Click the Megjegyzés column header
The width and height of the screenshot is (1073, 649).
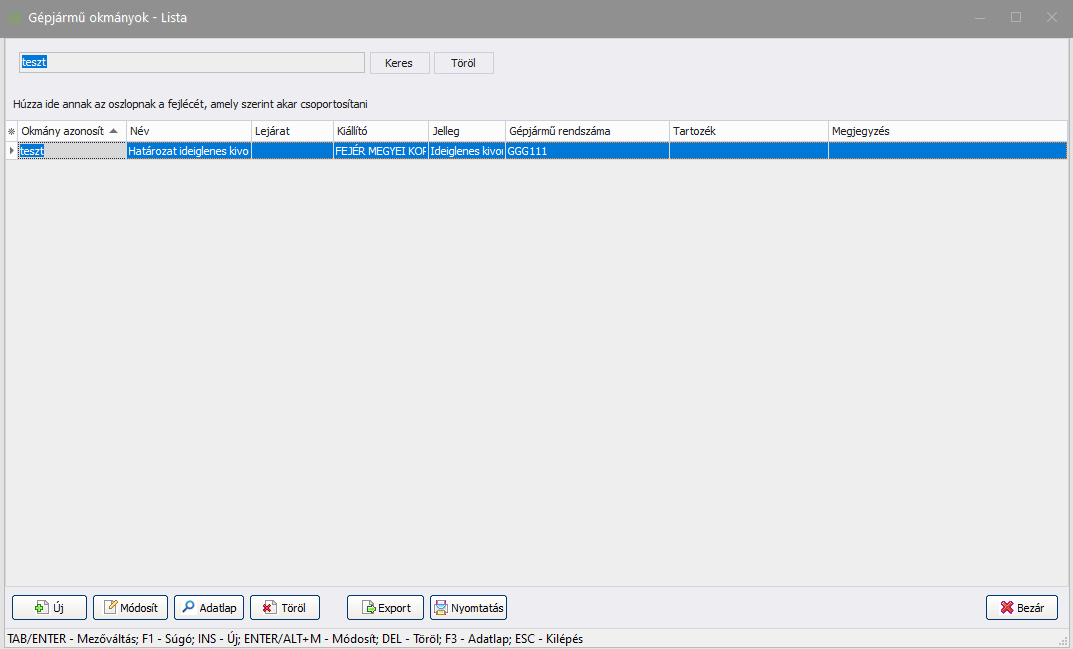[947, 131]
